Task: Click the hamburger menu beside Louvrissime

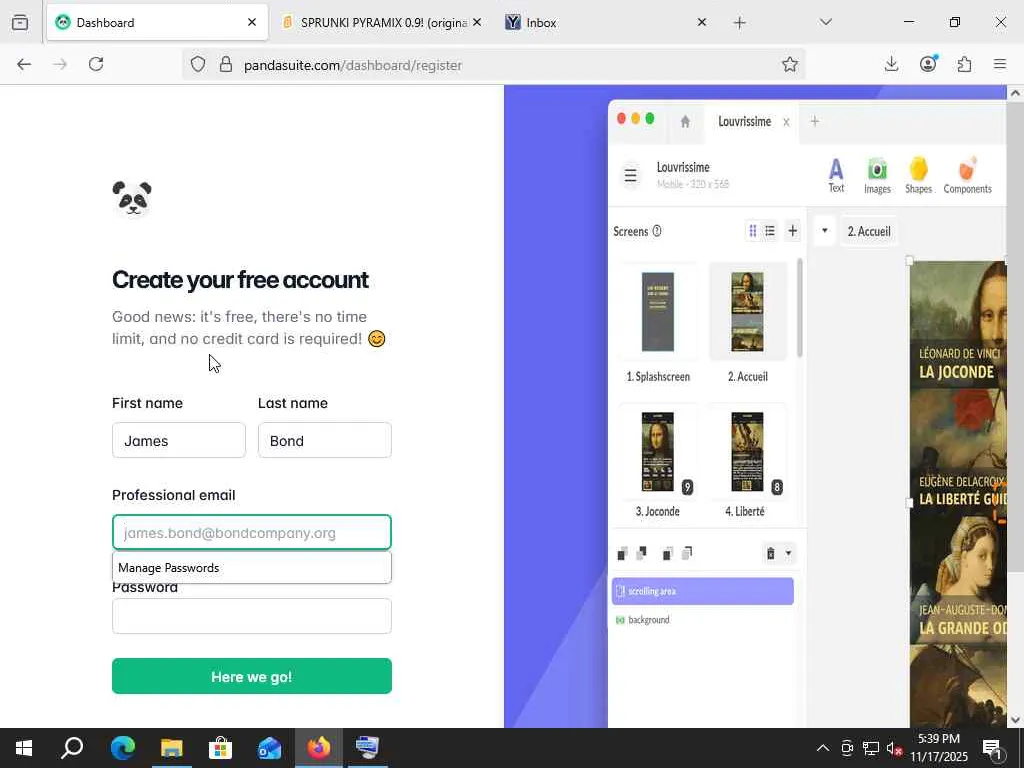Action: click(630, 175)
